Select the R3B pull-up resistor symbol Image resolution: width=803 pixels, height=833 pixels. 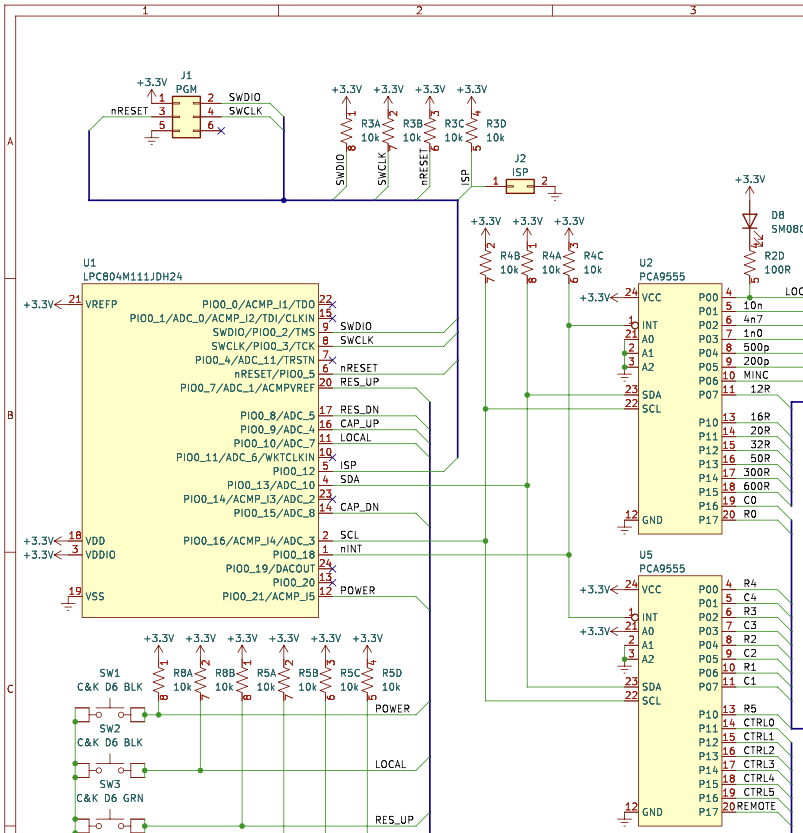[389, 131]
